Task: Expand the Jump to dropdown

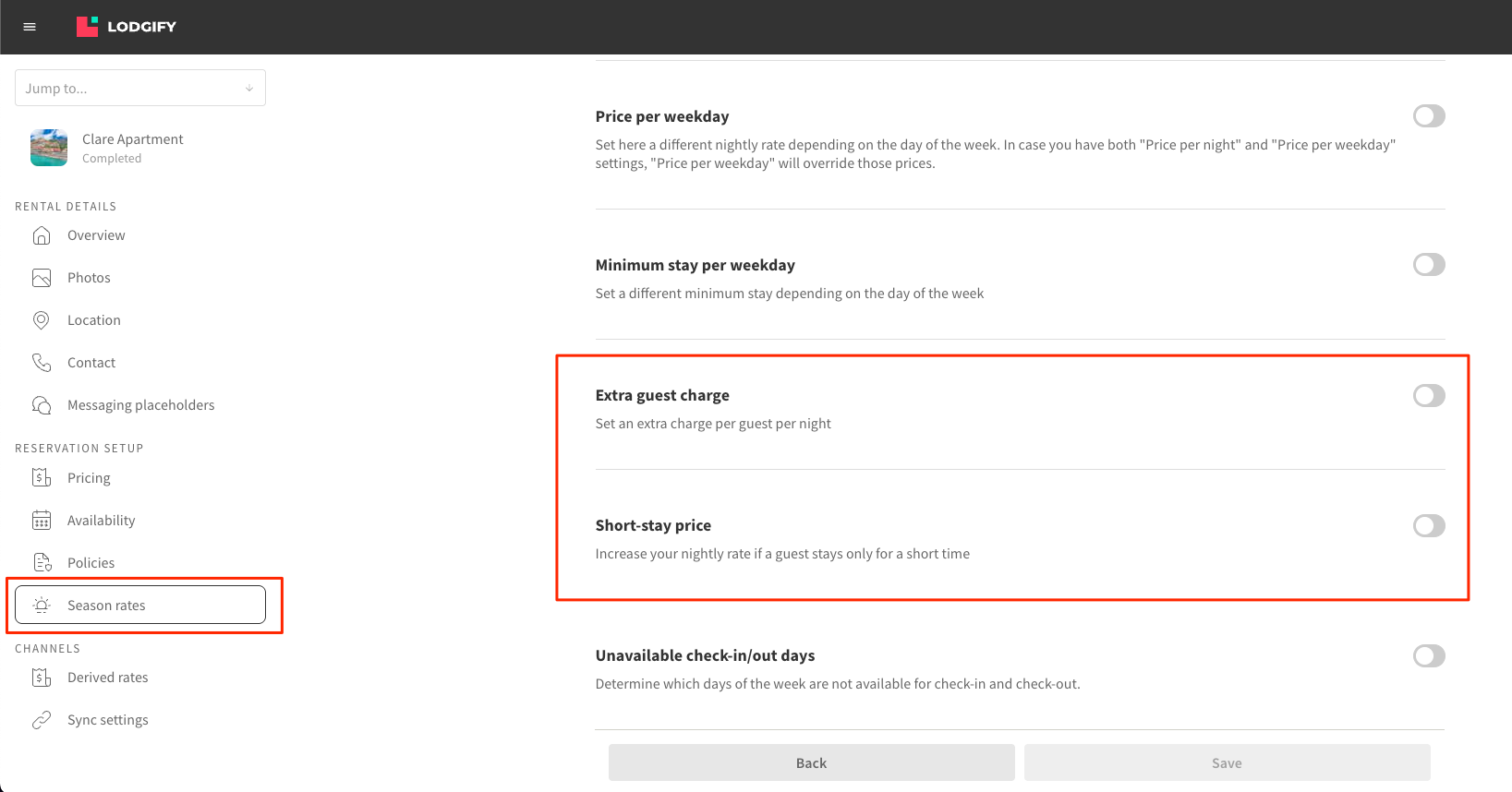Action: coord(140,89)
